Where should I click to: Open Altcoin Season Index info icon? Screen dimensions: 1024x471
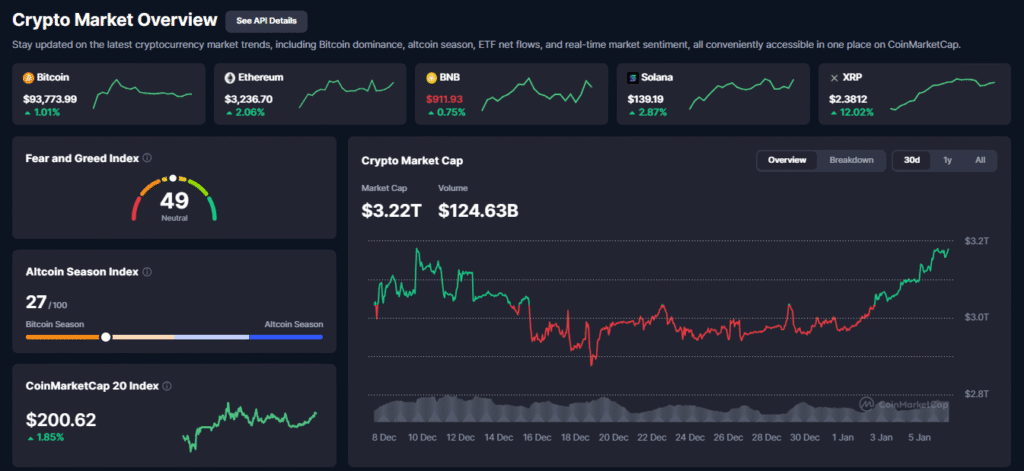[147, 271]
